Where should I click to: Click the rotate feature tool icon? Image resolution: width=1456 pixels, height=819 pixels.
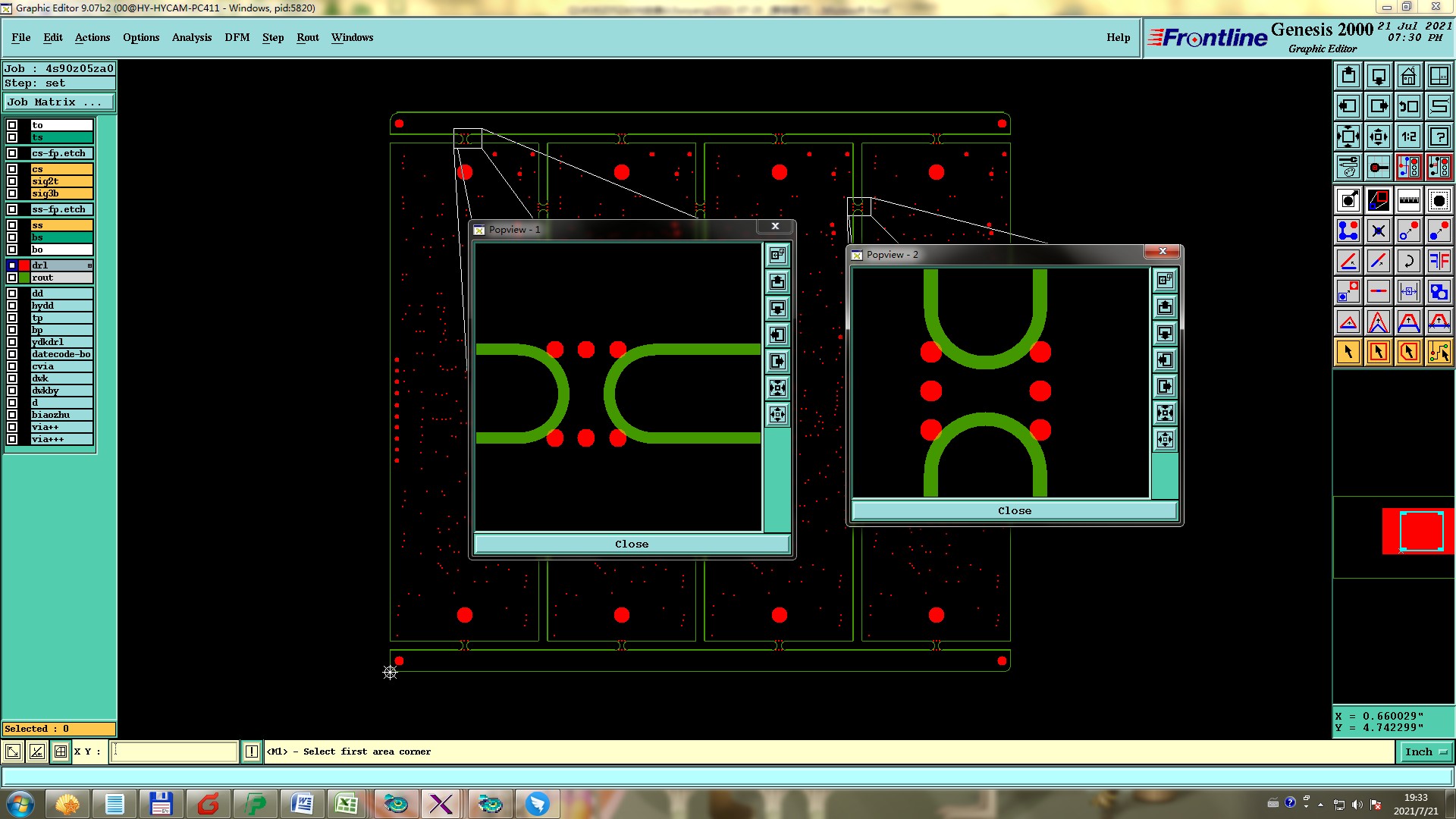[x=1408, y=261]
